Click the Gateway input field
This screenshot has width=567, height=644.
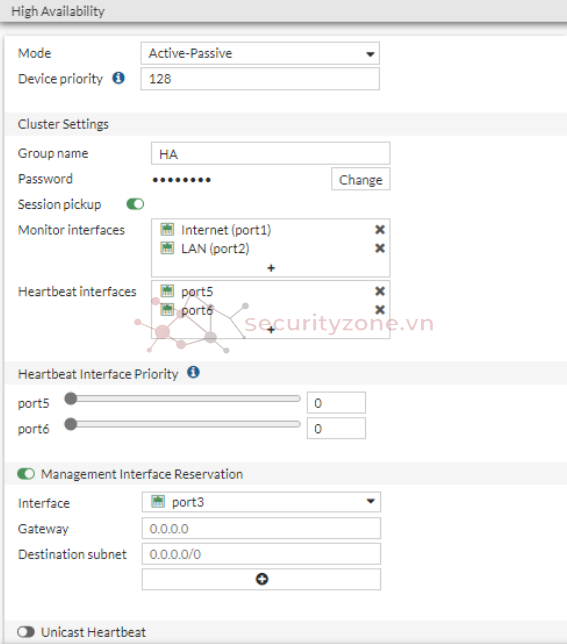point(261,529)
